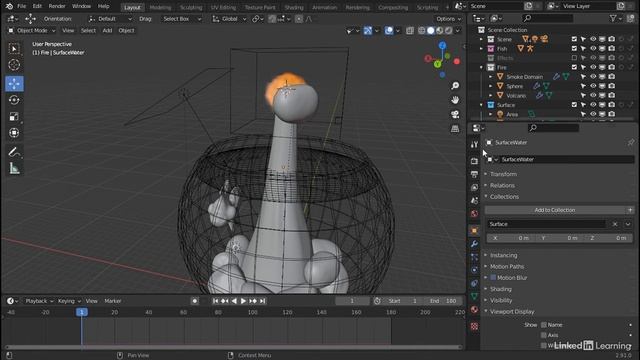Collapse the Viewport Display panel
The height and width of the screenshot is (360, 640).
click(x=512, y=311)
